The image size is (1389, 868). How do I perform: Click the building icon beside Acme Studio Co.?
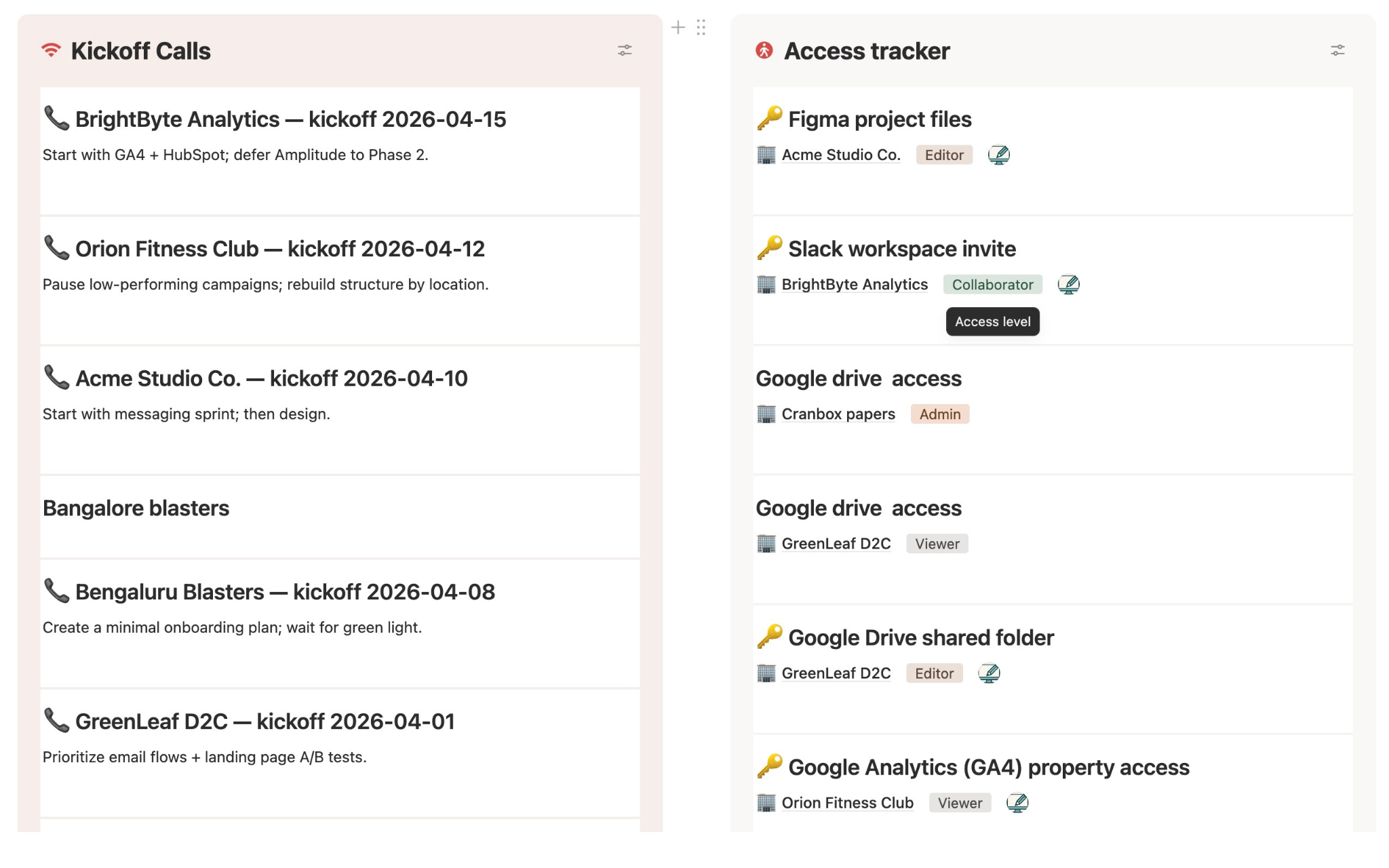766,155
